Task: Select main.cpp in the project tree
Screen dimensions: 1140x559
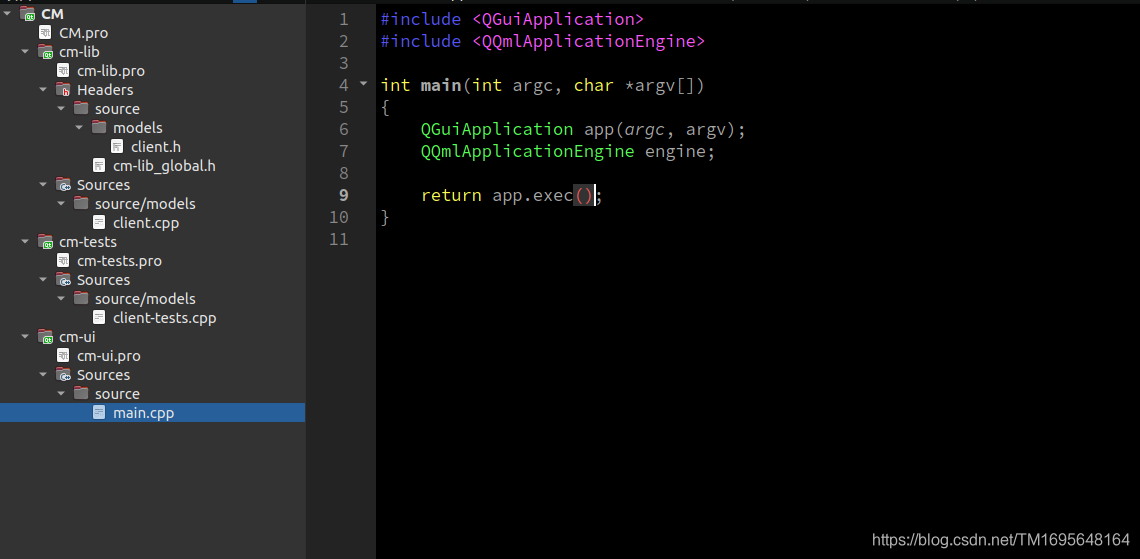Action: 143,413
